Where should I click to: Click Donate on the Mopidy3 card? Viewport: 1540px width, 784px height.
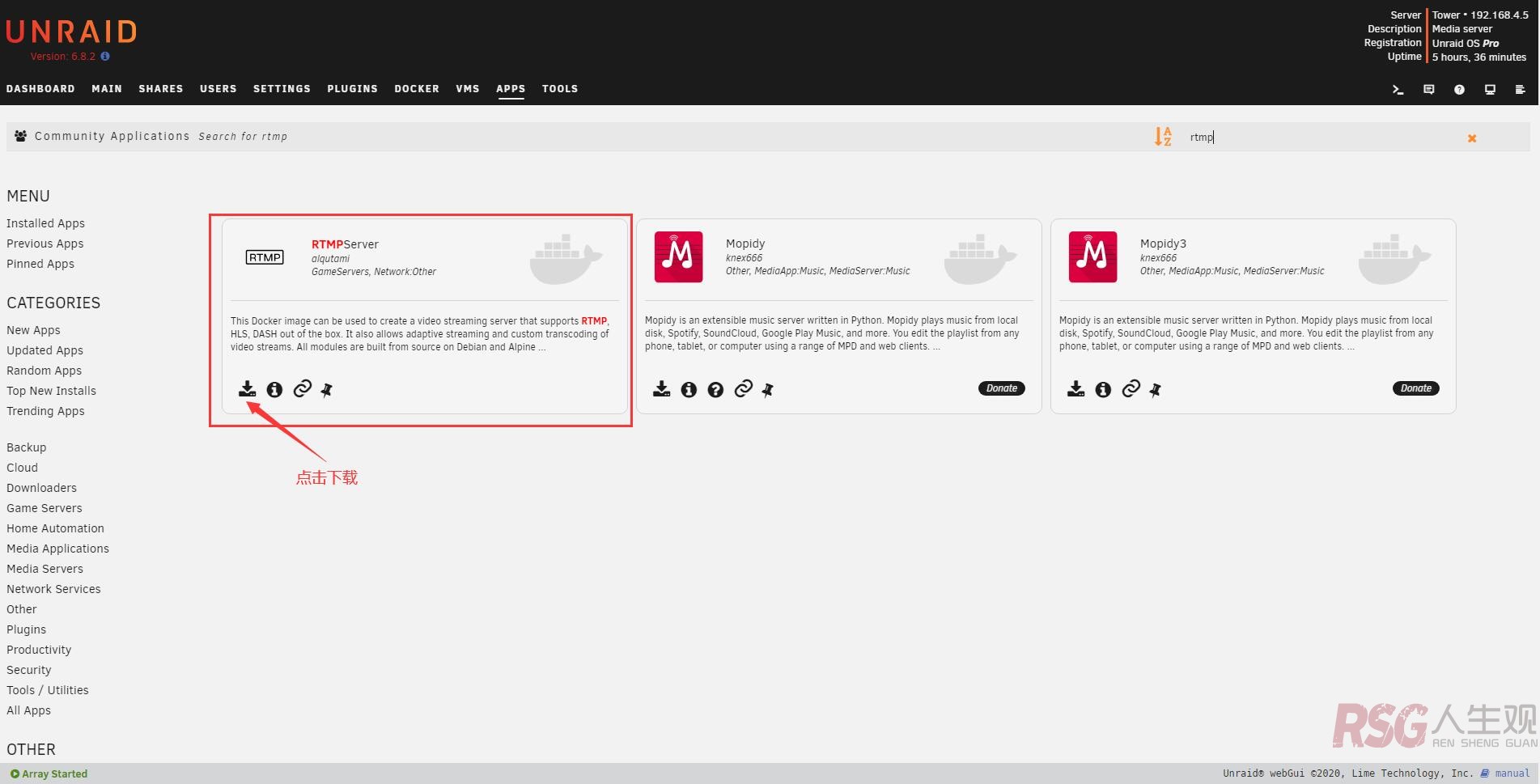click(1416, 388)
